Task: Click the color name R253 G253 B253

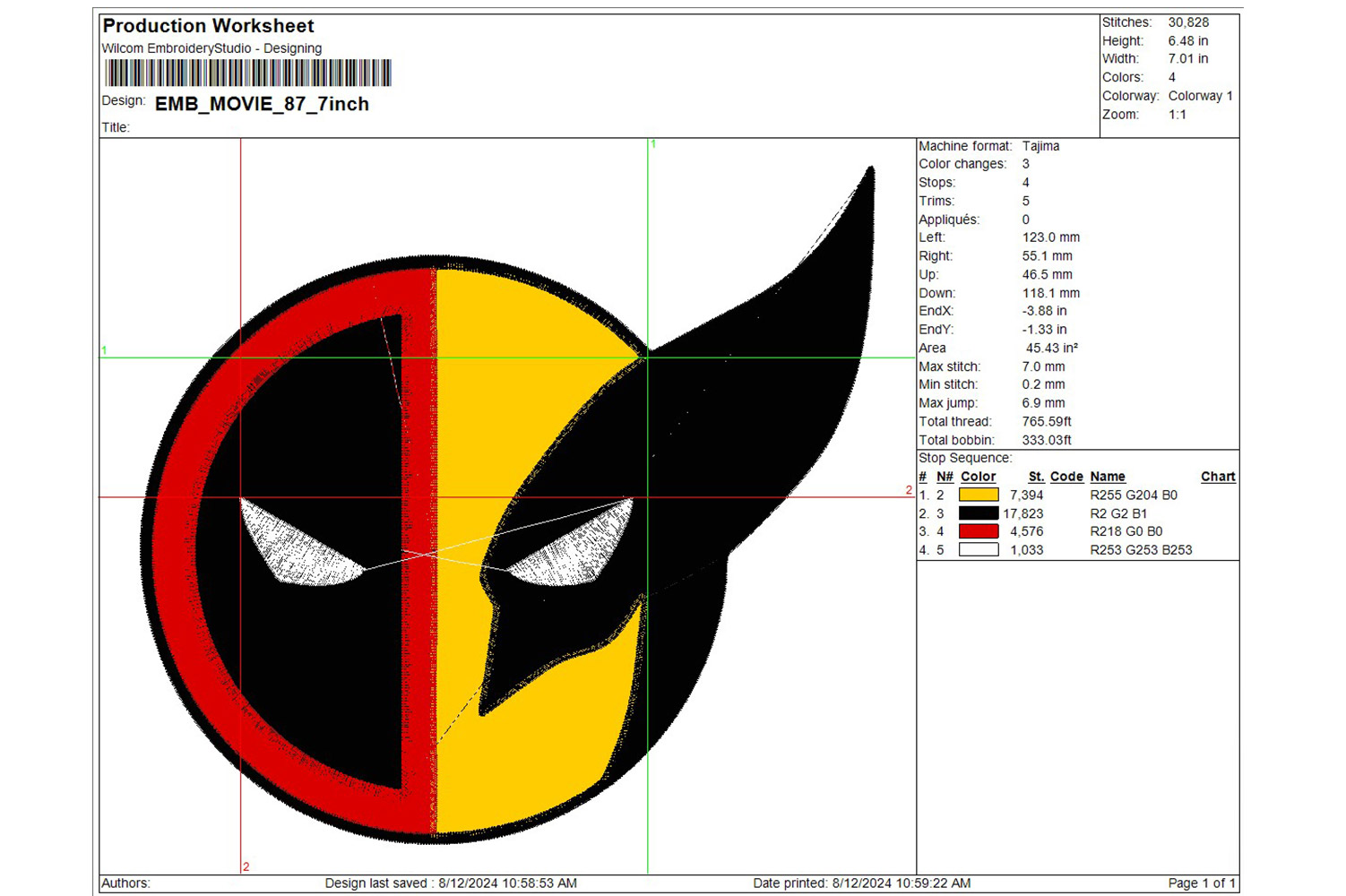Action: pos(1141,550)
